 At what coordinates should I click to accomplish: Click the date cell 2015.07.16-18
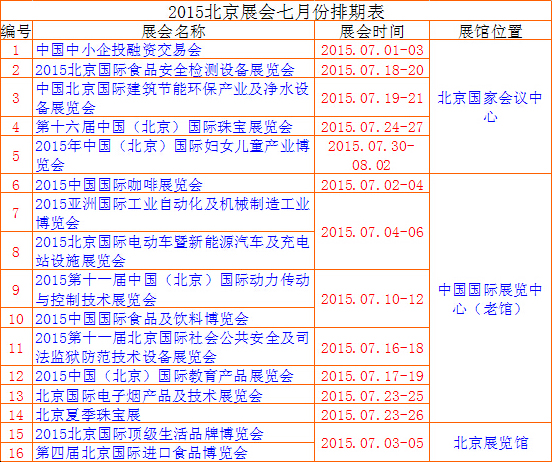point(372,348)
